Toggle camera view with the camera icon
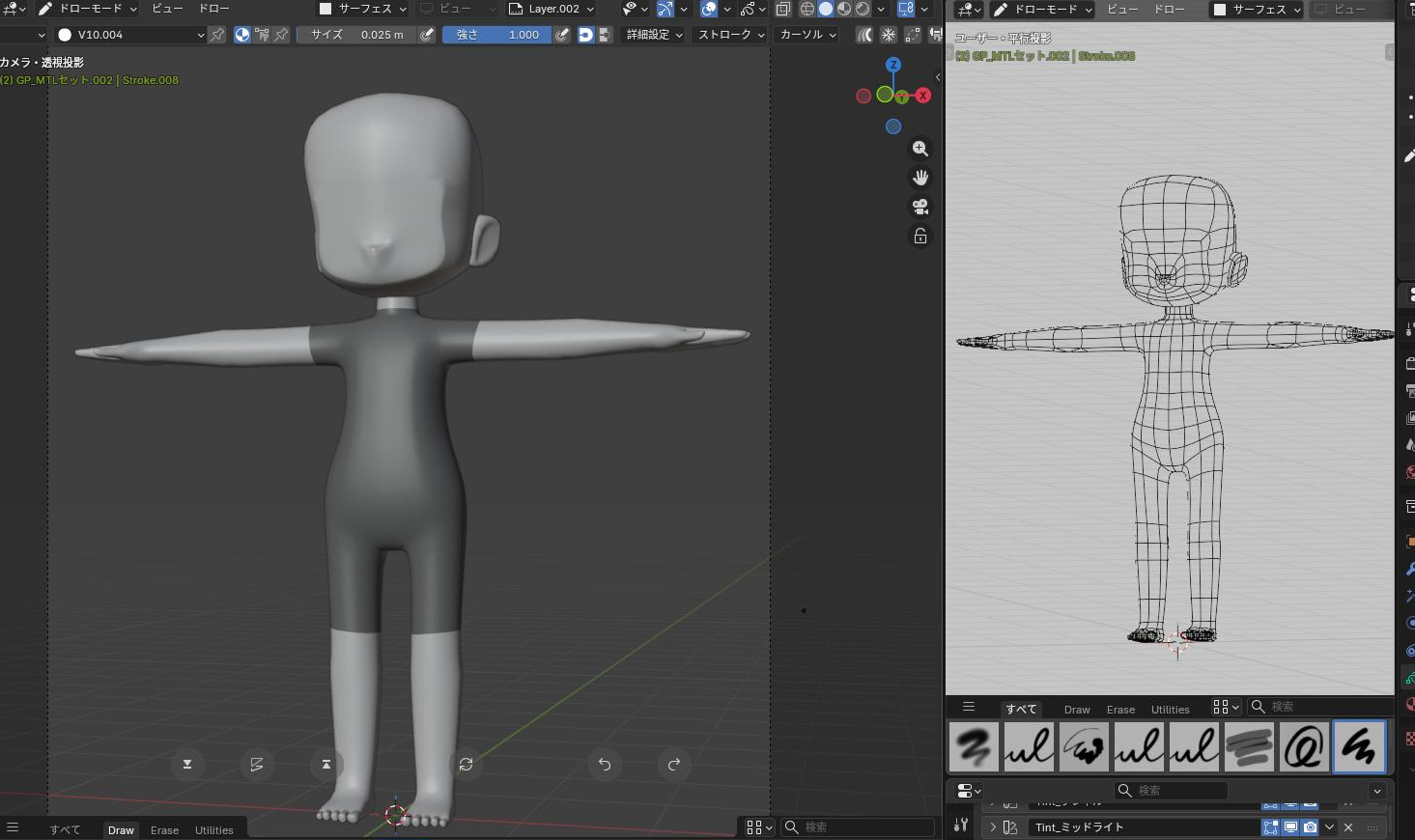Screen dimensions: 1415x840 920,207
